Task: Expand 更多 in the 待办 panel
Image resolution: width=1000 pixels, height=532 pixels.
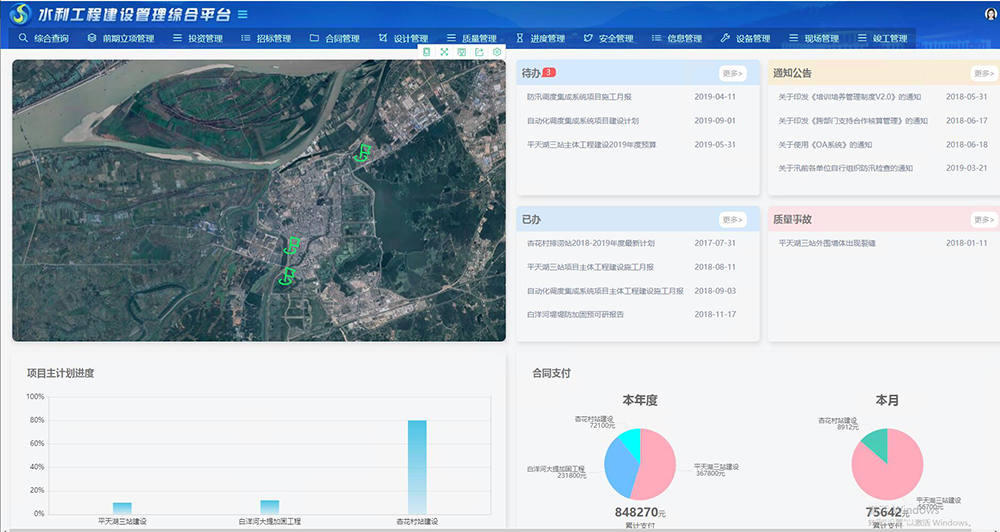Action: pos(732,73)
